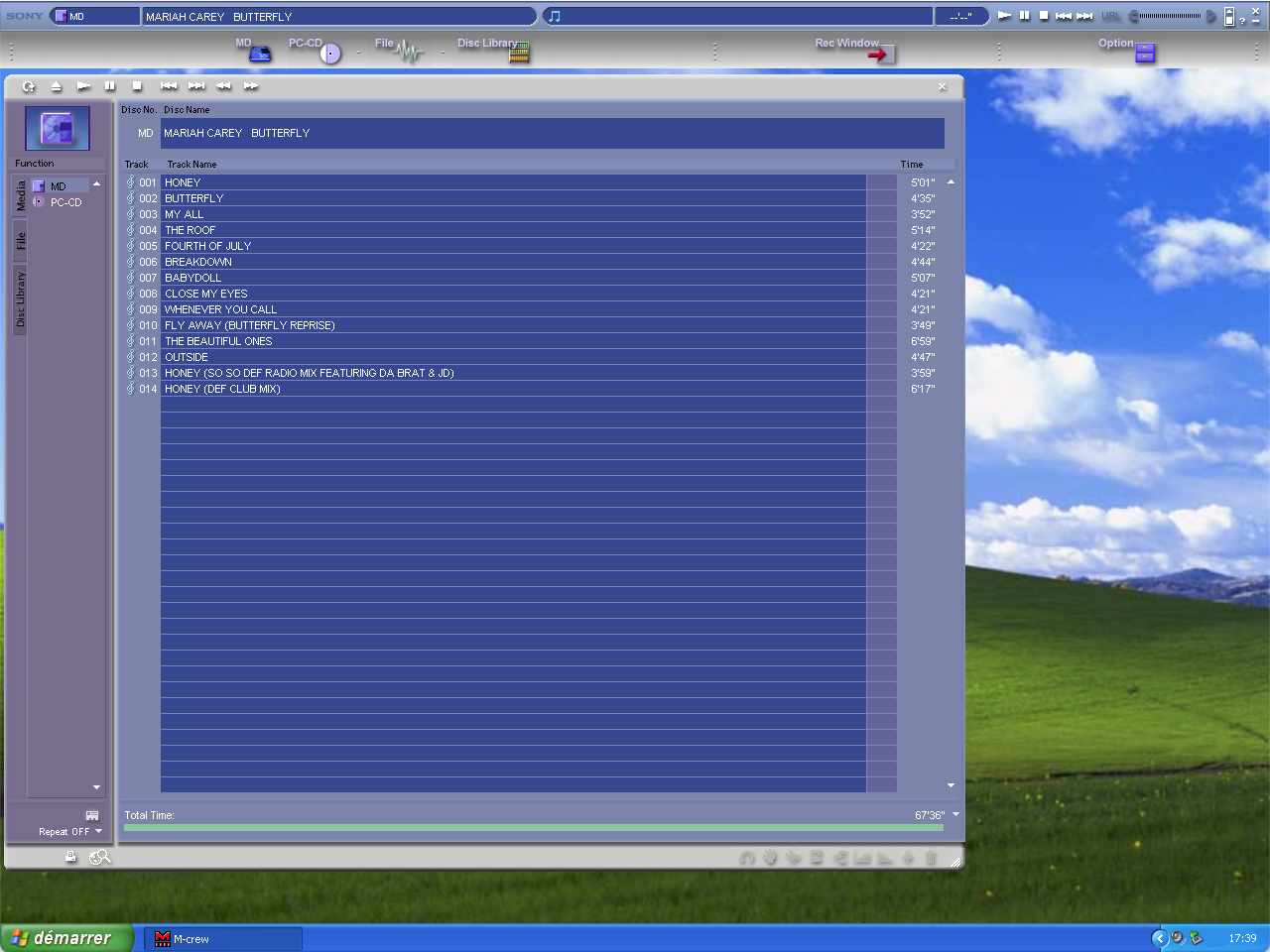Click the grayed undo icon in bottom toolbar
The image size is (1270, 952).
[747, 858]
